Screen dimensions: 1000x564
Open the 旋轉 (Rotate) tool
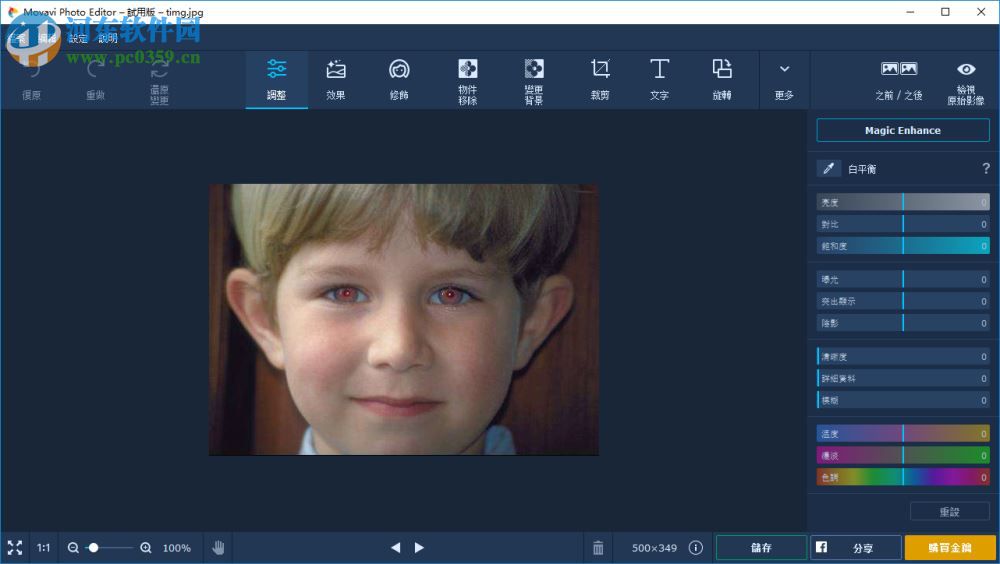point(722,80)
